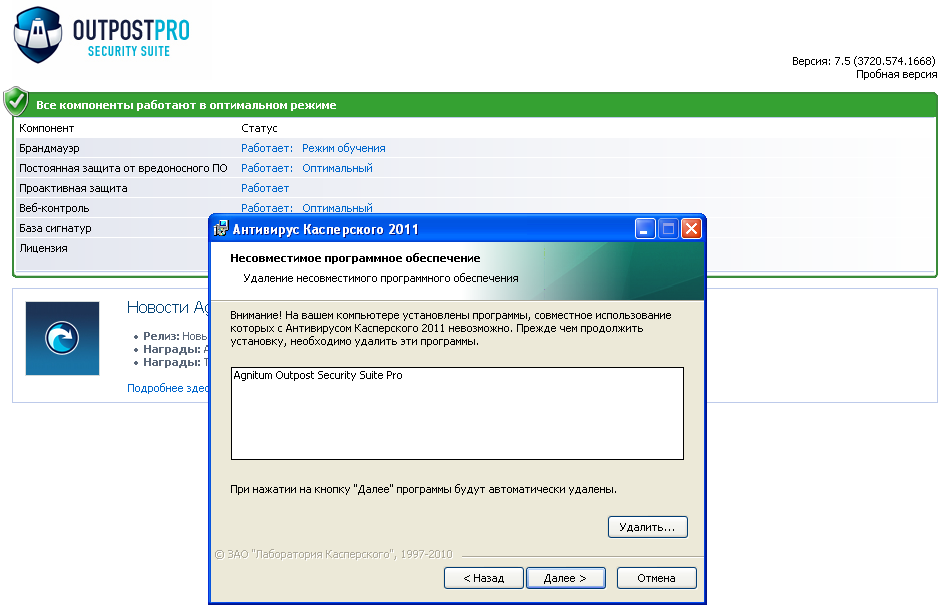Click the green checkmark shield status icon
941x614 pixels.
16,101
